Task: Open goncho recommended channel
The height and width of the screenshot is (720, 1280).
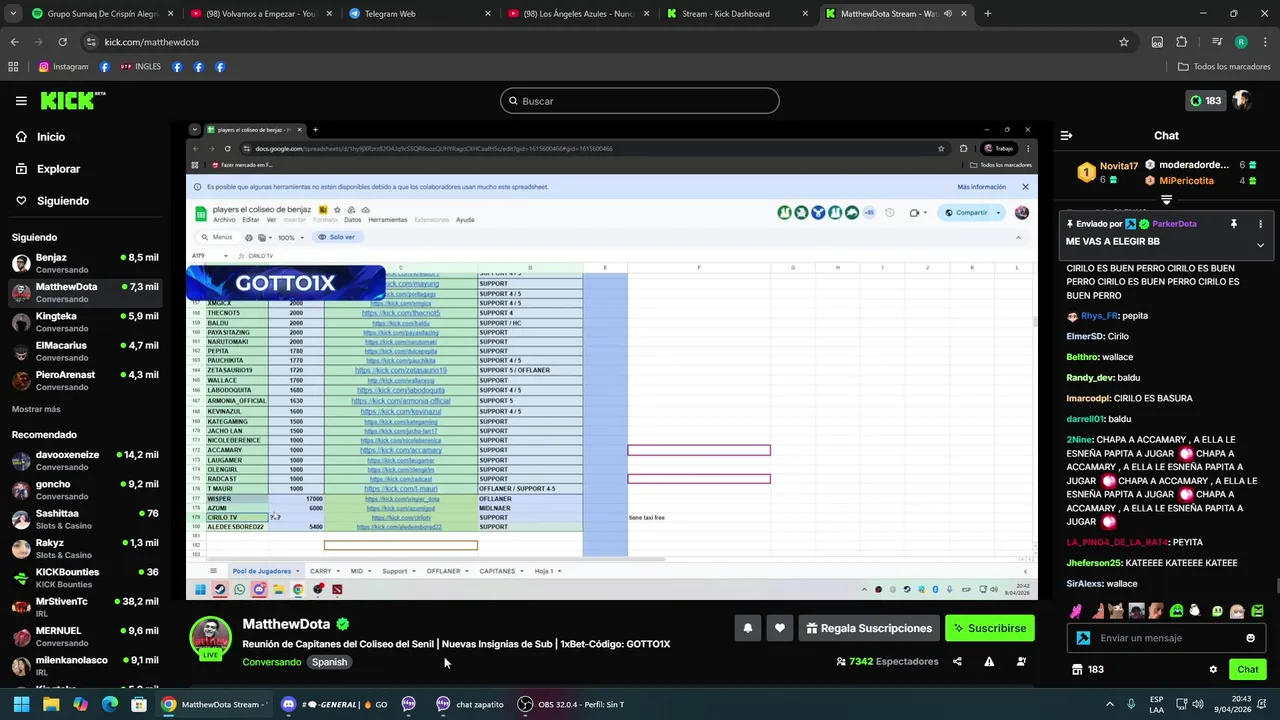Action: pos(85,490)
